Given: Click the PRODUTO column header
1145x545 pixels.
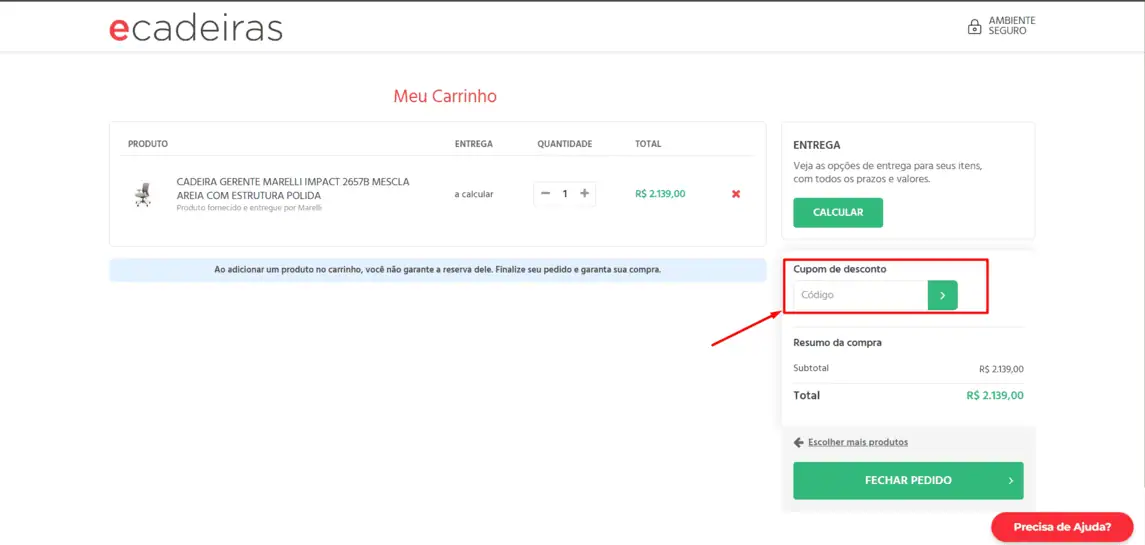Looking at the screenshot, I should pyautogui.click(x=148, y=144).
